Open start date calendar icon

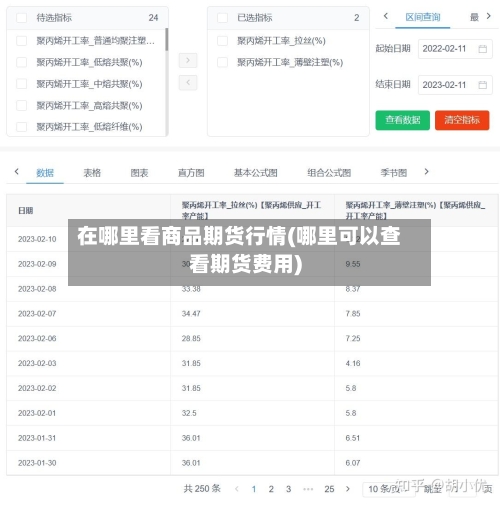tap(482, 49)
